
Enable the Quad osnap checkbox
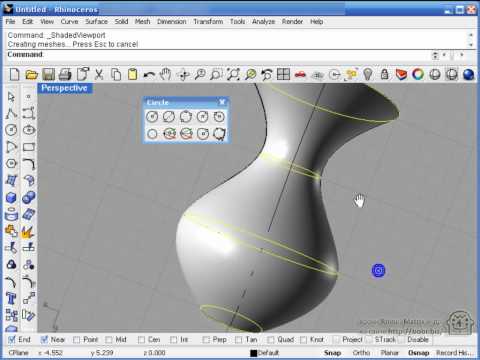[271, 340]
